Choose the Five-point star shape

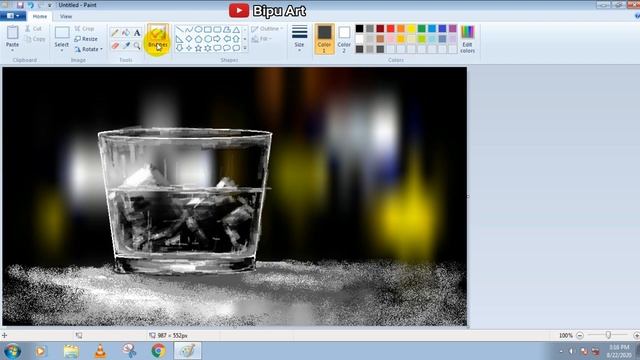click(198, 48)
